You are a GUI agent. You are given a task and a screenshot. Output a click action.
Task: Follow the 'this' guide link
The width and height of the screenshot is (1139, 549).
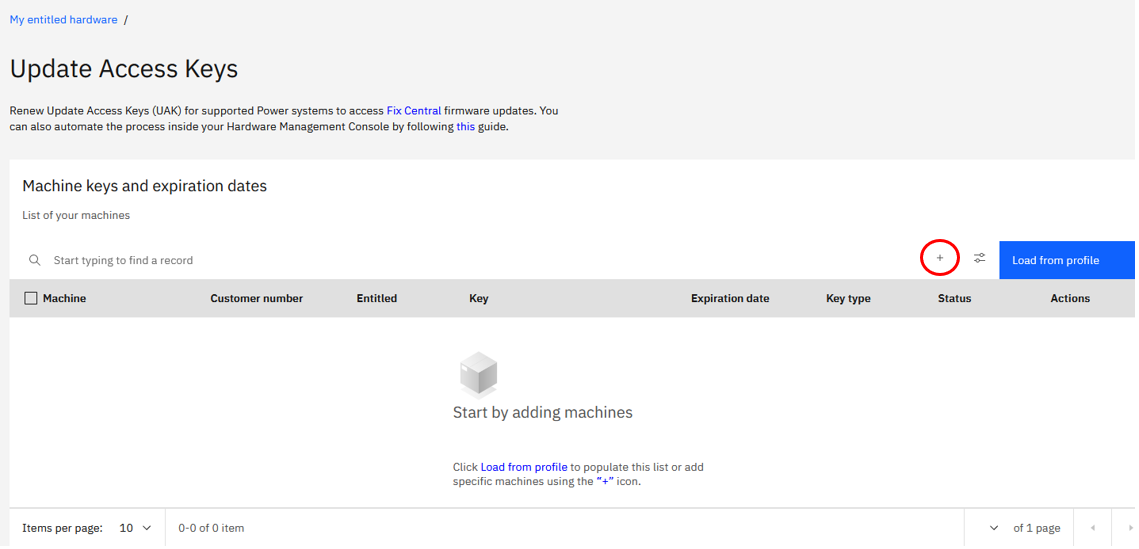tap(466, 126)
